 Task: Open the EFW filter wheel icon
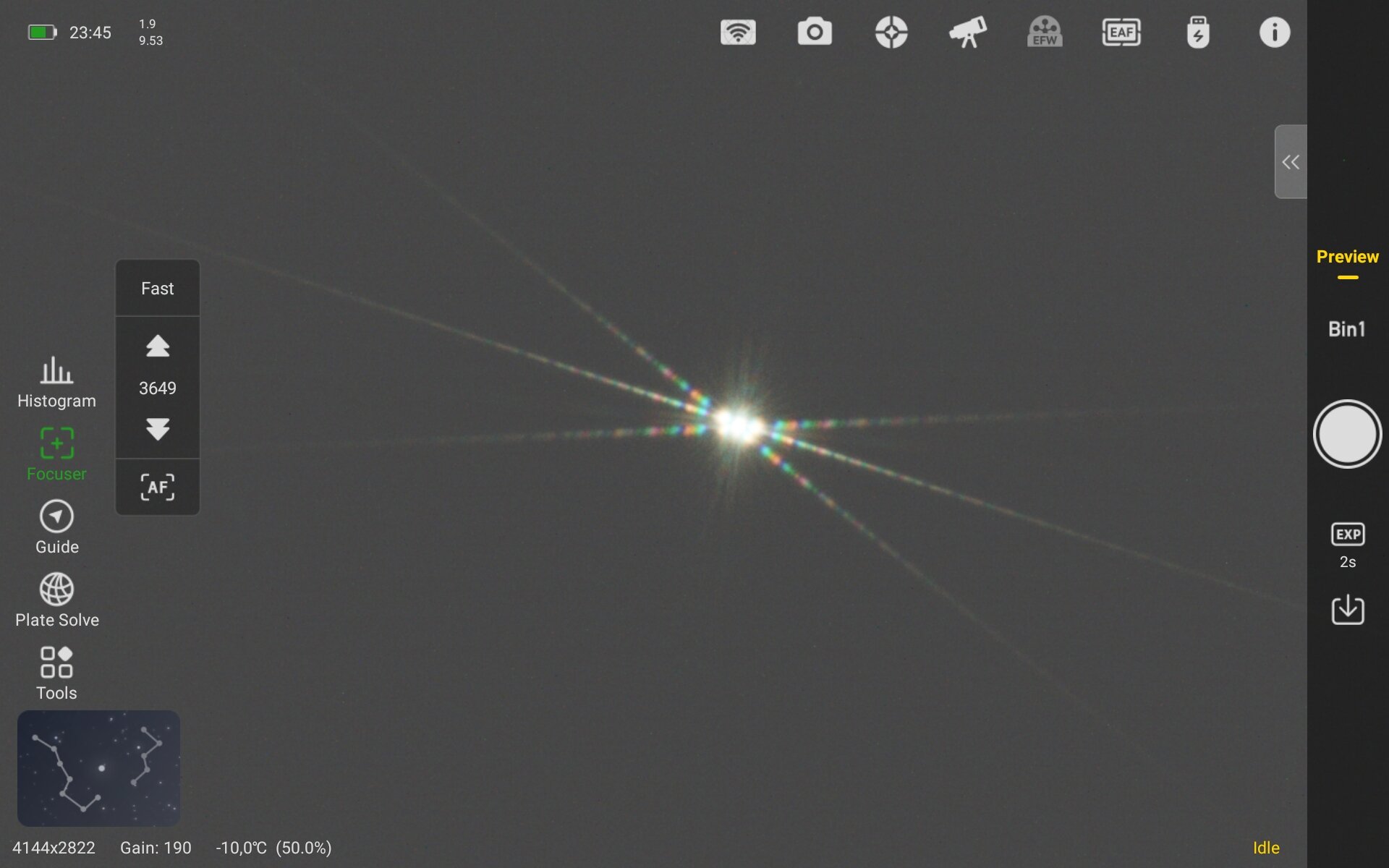coord(1045,33)
